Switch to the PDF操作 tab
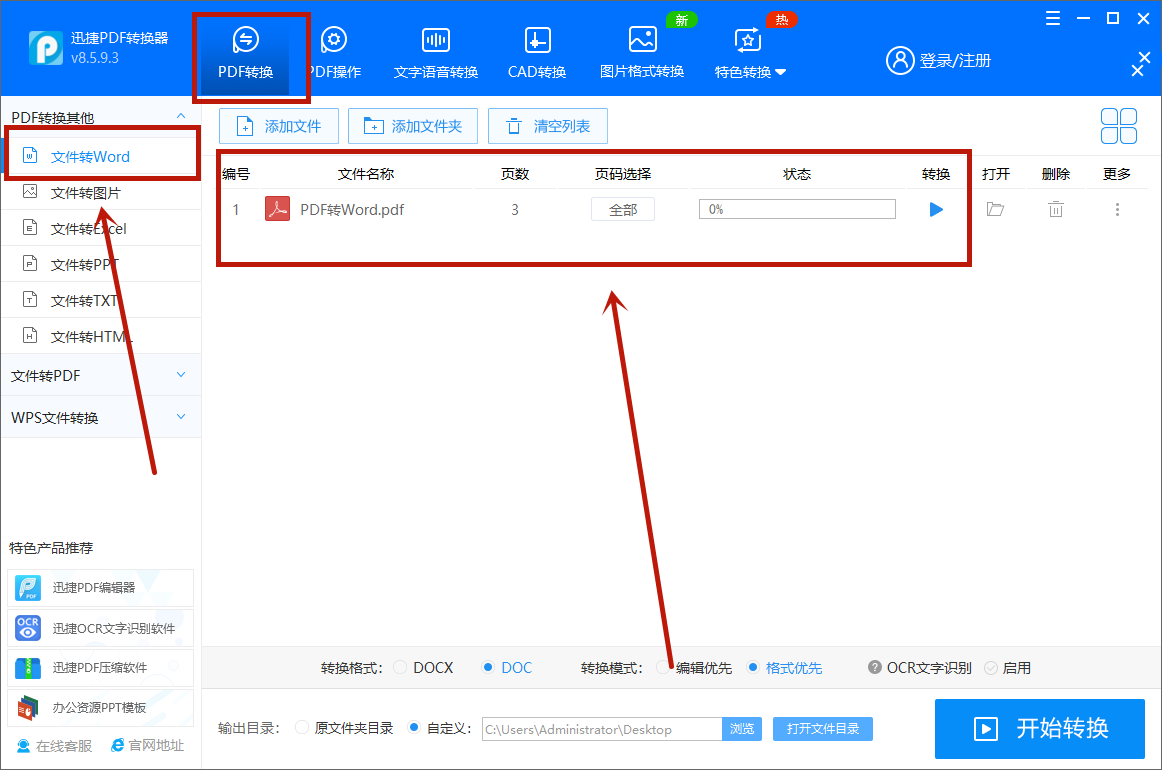Image resolution: width=1162 pixels, height=770 pixels. point(334,50)
